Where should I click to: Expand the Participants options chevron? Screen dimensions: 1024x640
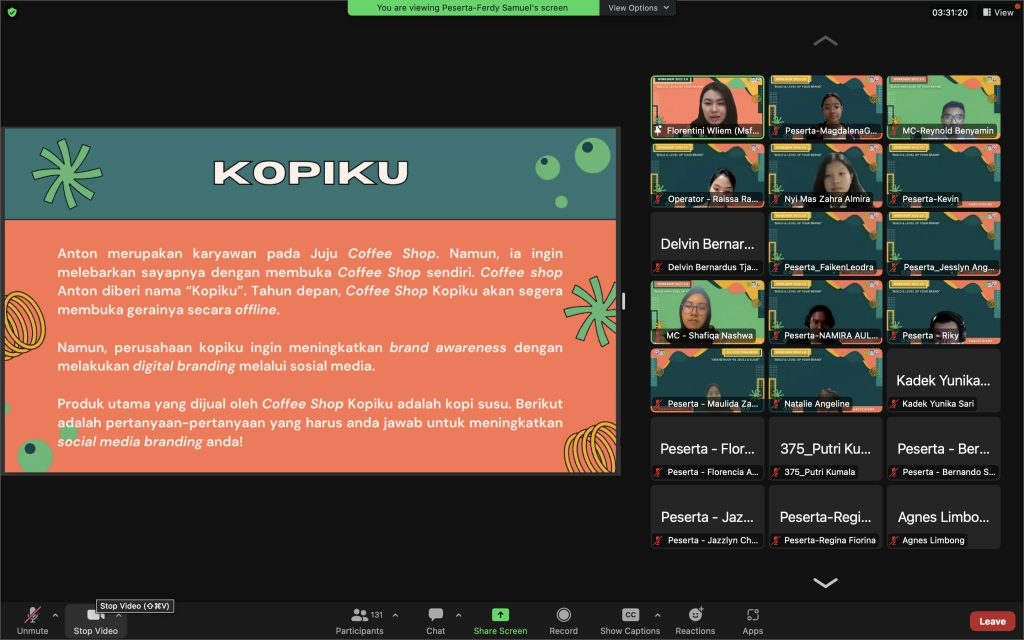[395, 615]
